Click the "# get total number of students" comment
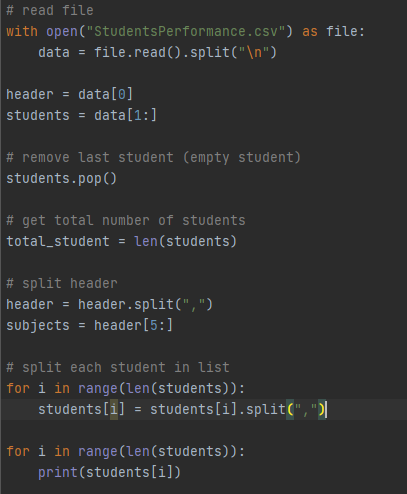The width and height of the screenshot is (407, 494). (x=126, y=221)
